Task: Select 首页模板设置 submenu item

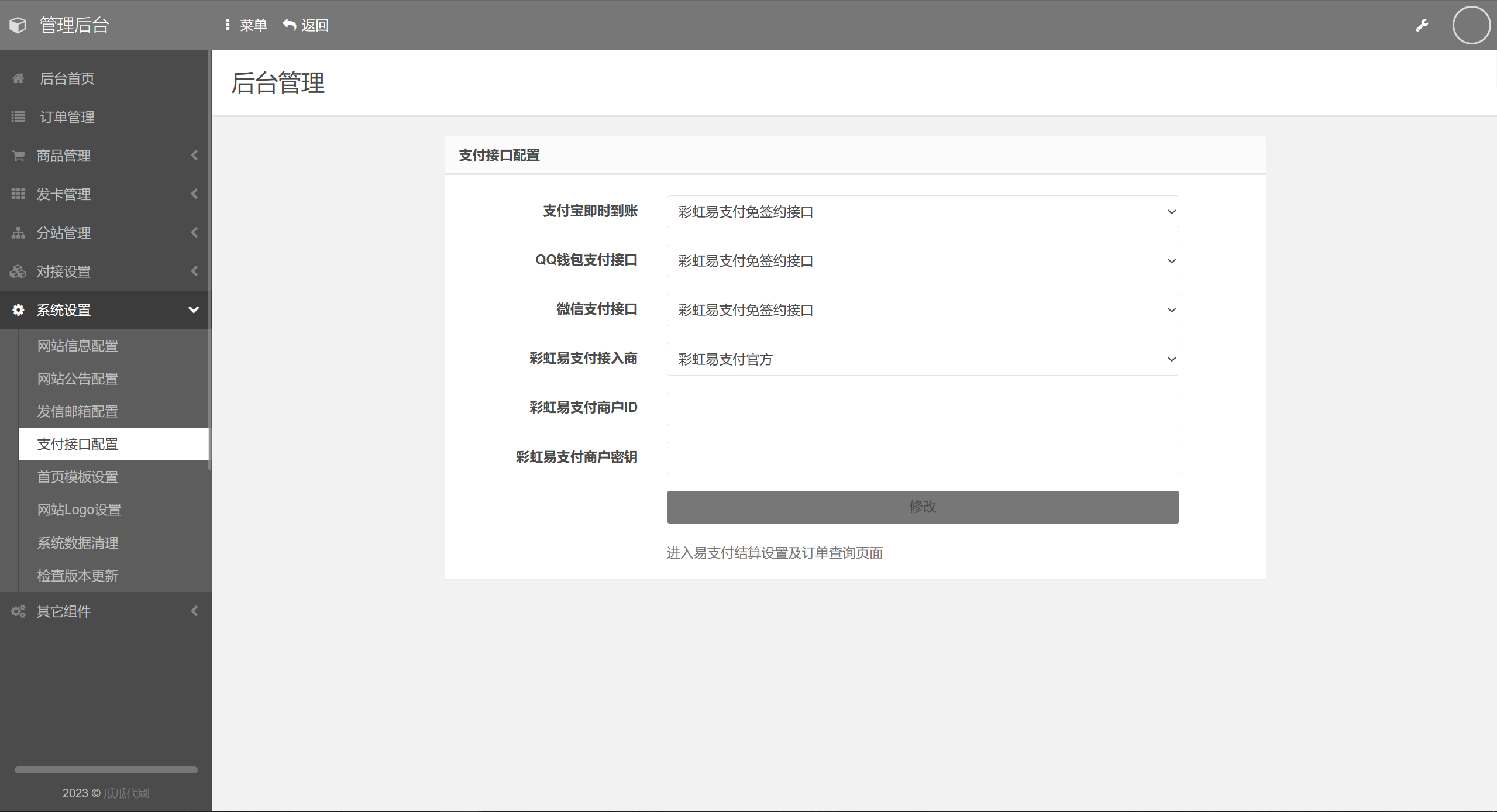Action: 78,477
